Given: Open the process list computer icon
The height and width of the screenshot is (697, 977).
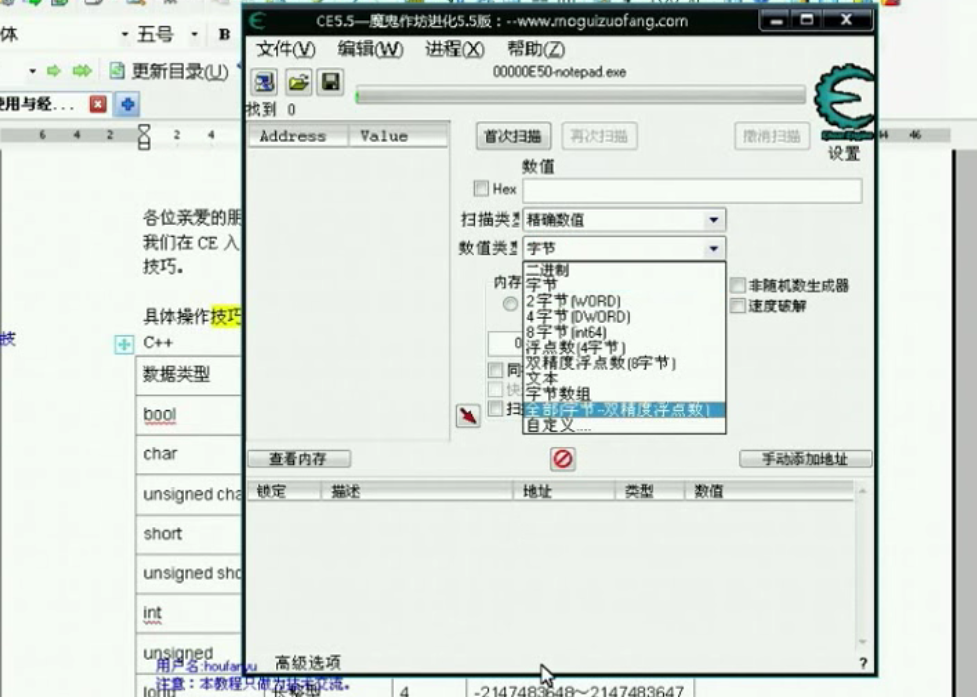Looking at the screenshot, I should click(x=264, y=82).
